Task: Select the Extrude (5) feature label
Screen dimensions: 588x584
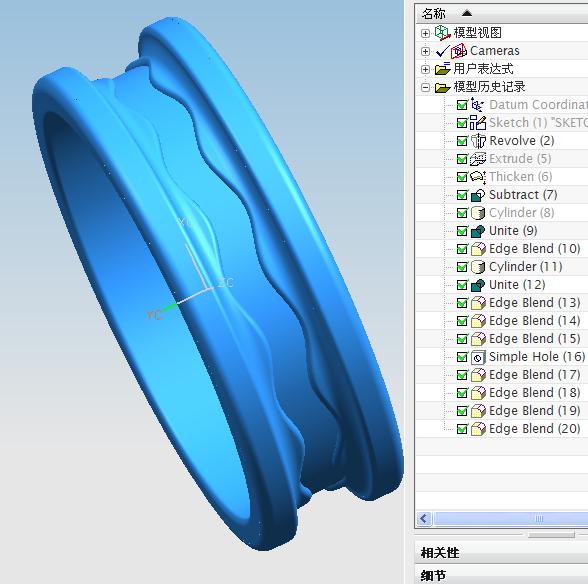Action: [x=520, y=159]
